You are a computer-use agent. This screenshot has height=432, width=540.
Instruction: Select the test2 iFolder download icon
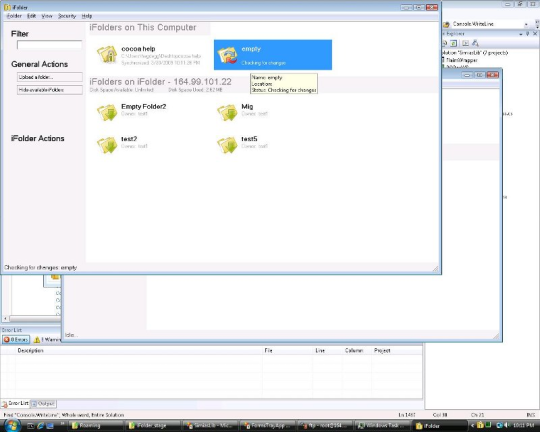coord(107,145)
